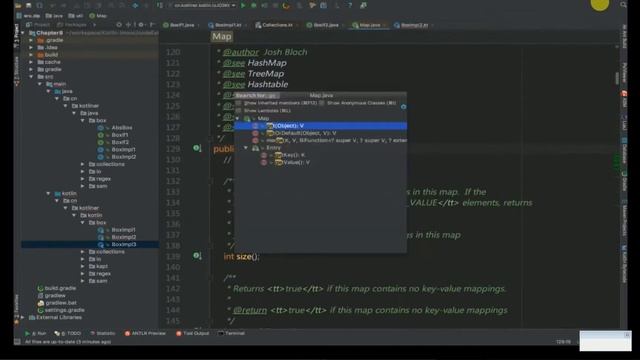Click the Map class icon in popup tree

coord(247,118)
